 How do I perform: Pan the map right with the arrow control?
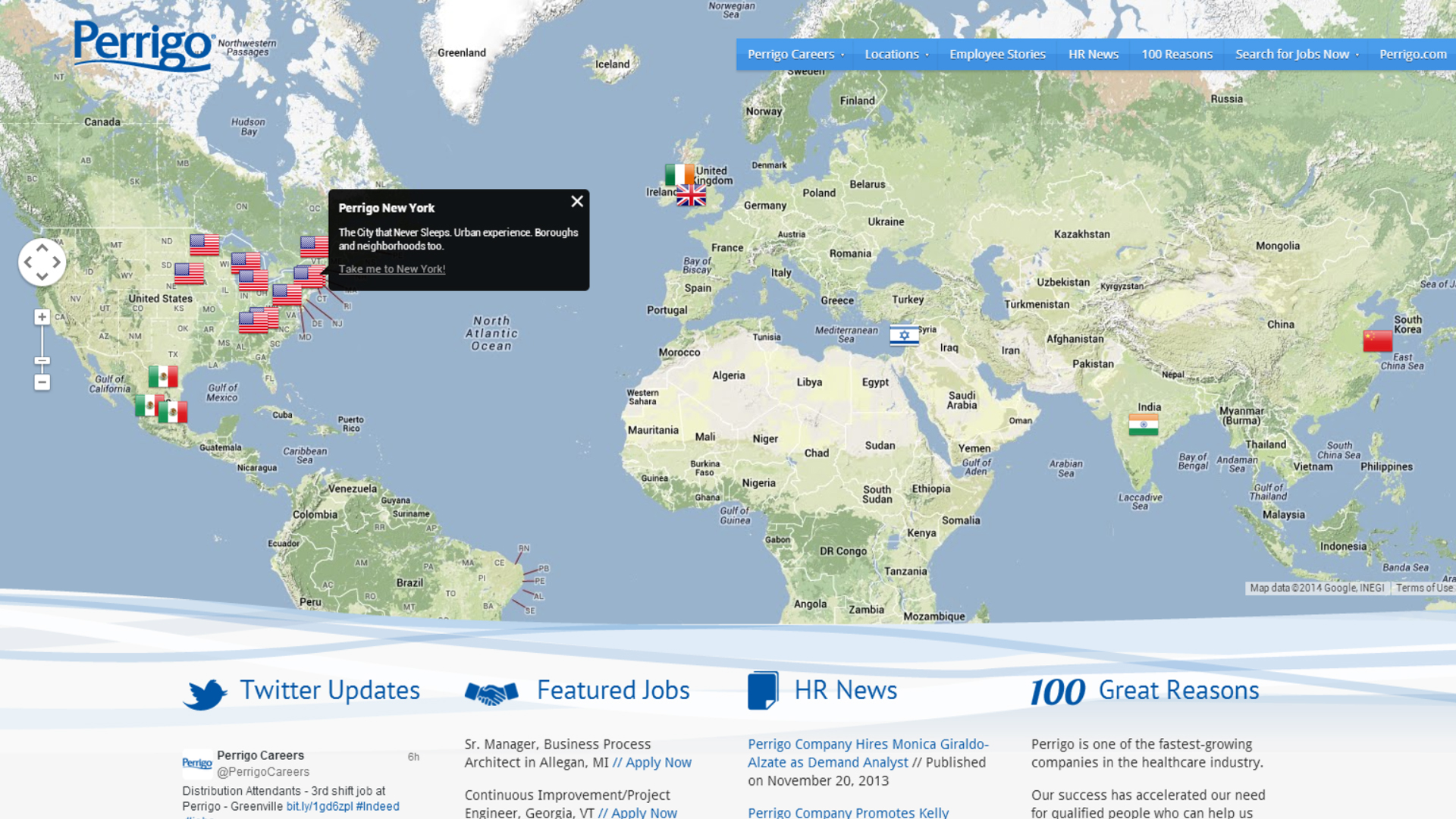(x=57, y=262)
